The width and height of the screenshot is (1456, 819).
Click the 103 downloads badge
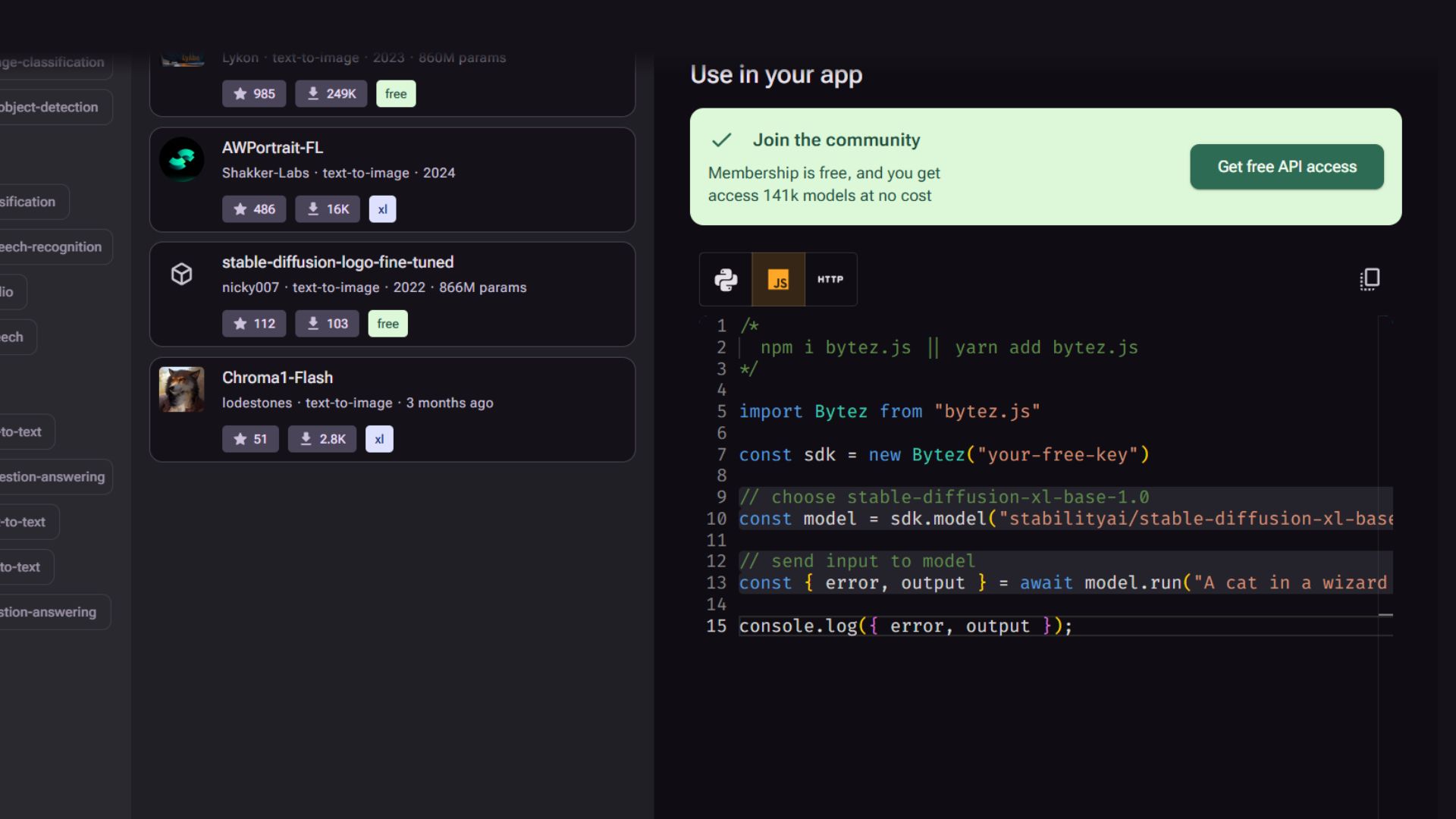coord(327,324)
